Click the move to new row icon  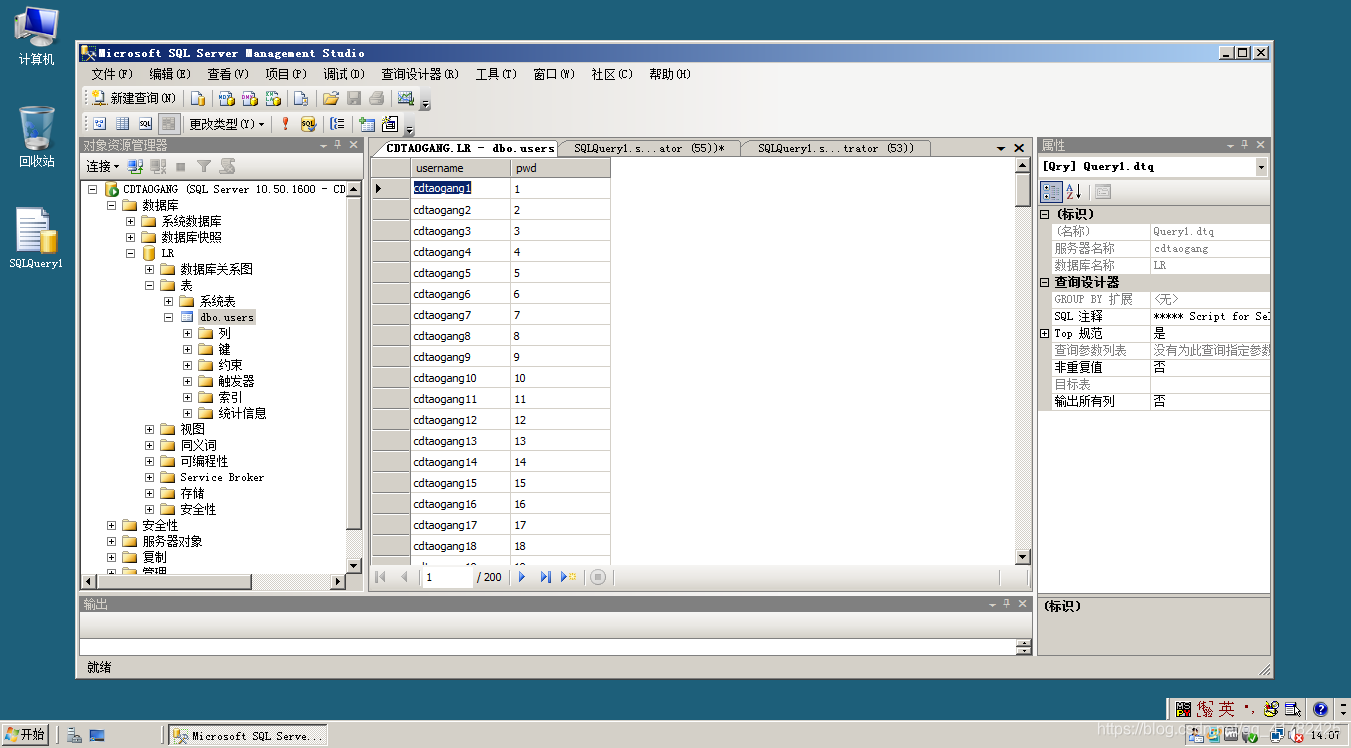click(568, 577)
